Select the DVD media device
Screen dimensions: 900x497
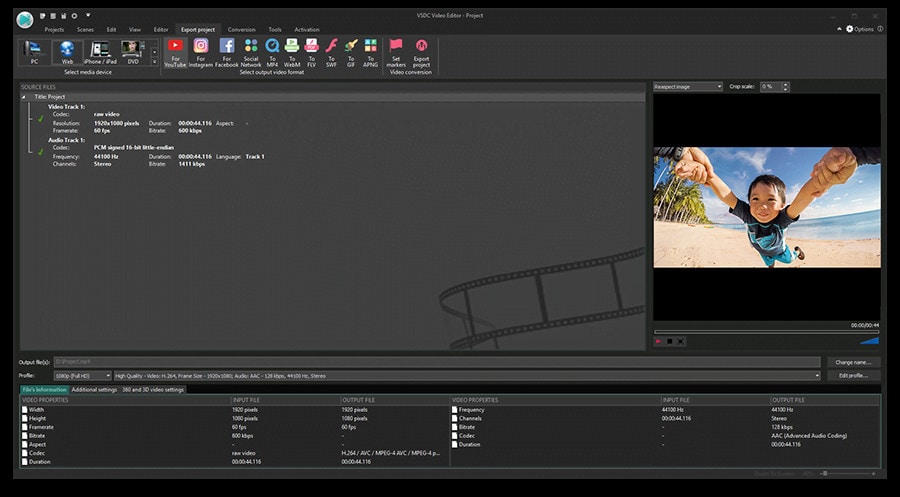[x=133, y=51]
